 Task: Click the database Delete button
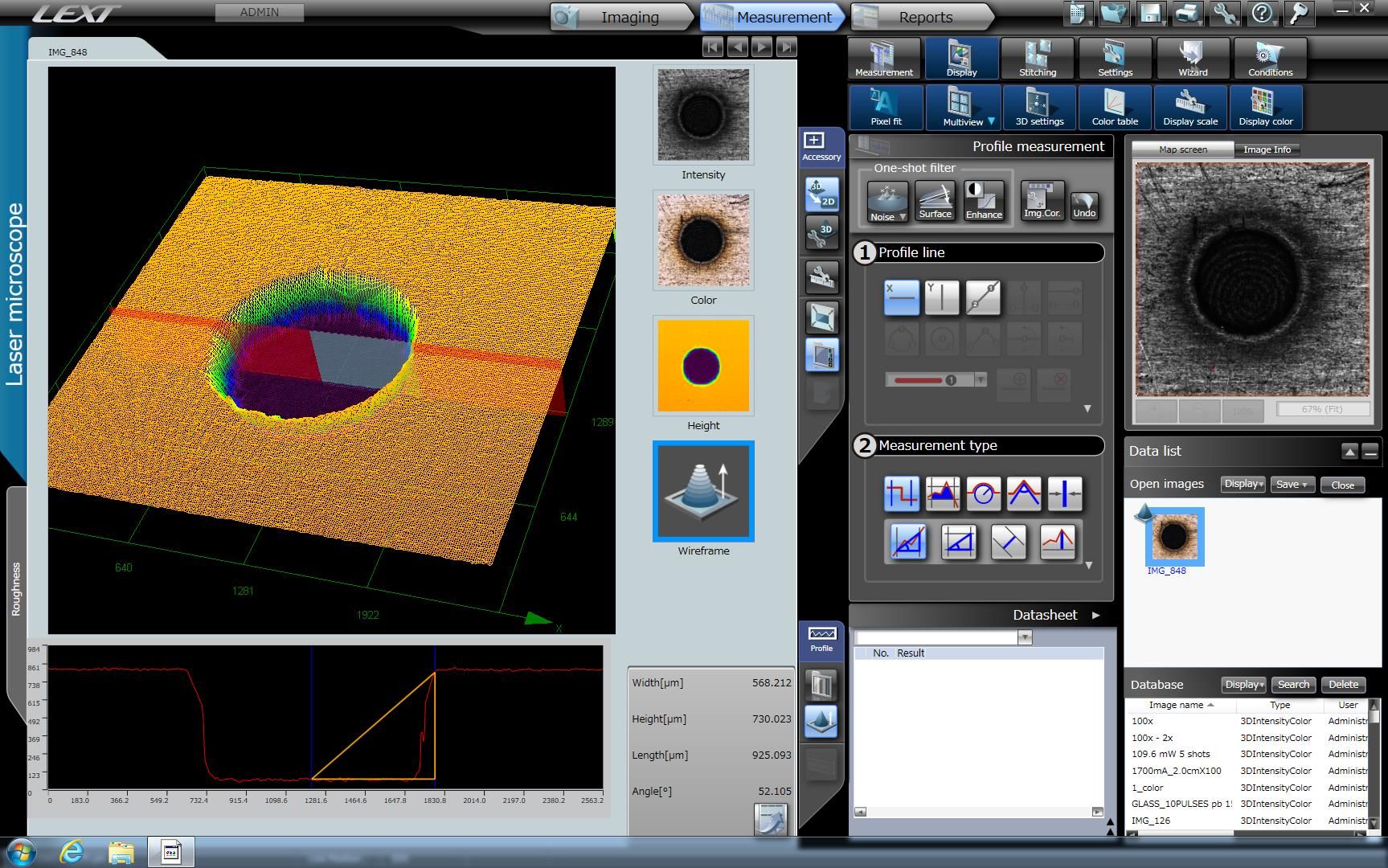[x=1343, y=685]
